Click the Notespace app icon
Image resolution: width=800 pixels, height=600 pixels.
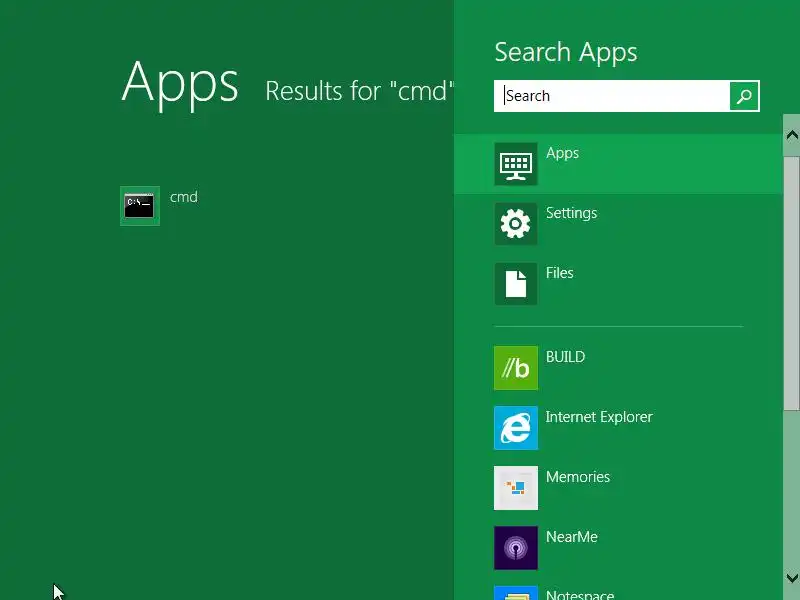[516, 593]
